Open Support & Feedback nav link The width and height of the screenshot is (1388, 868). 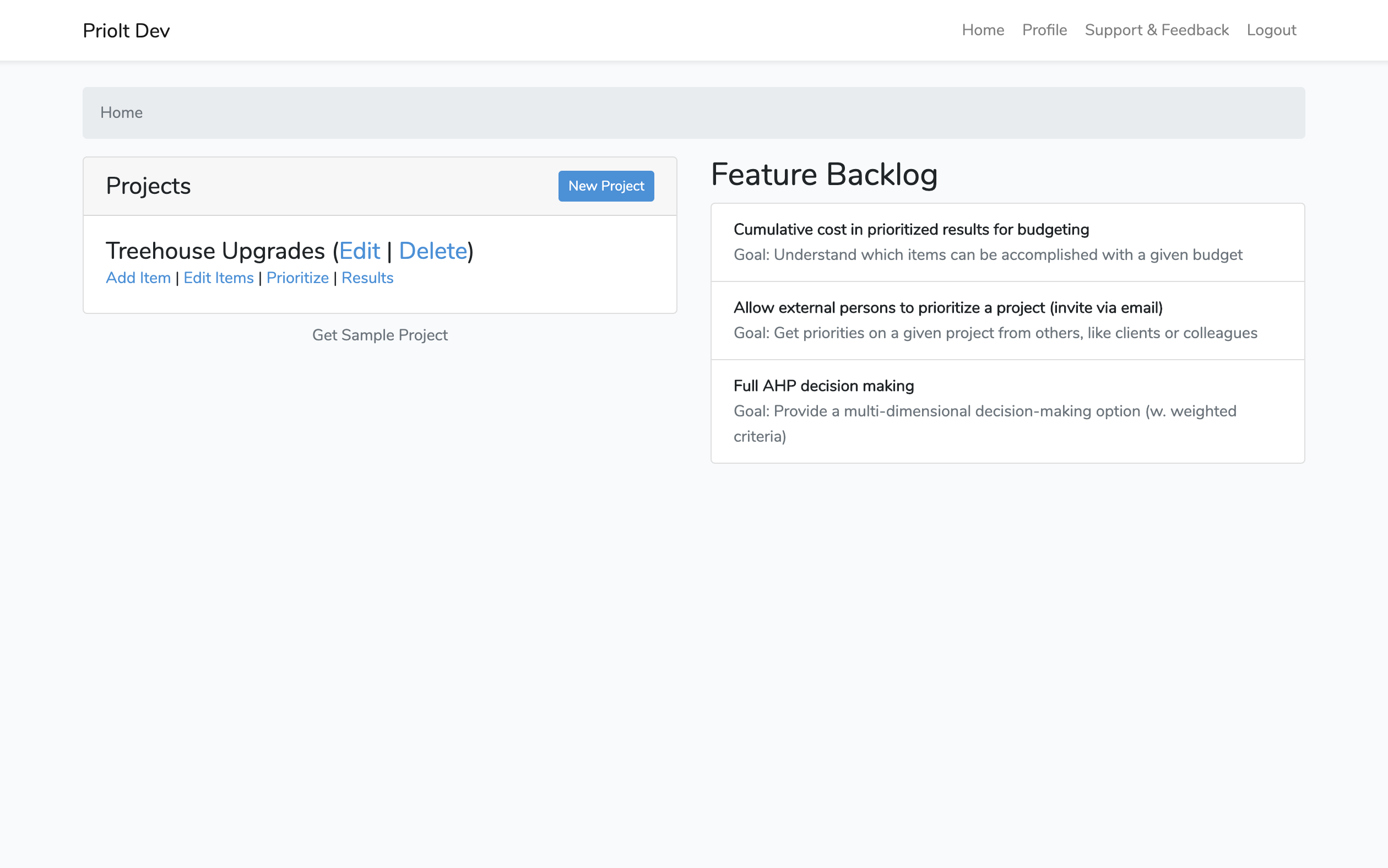coord(1156,30)
